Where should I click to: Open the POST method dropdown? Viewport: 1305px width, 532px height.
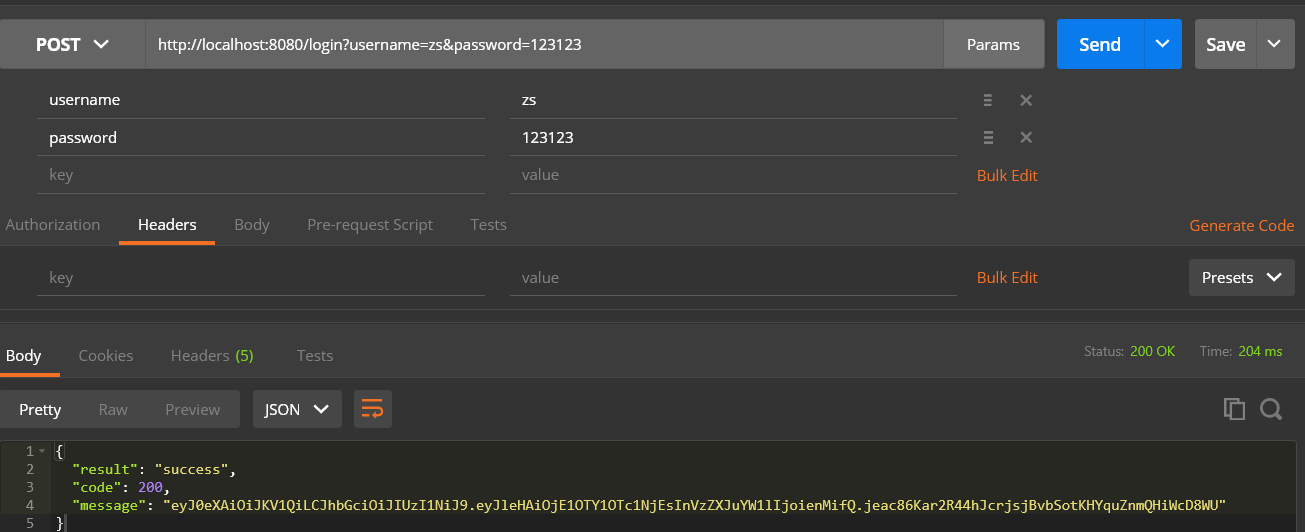tap(72, 44)
